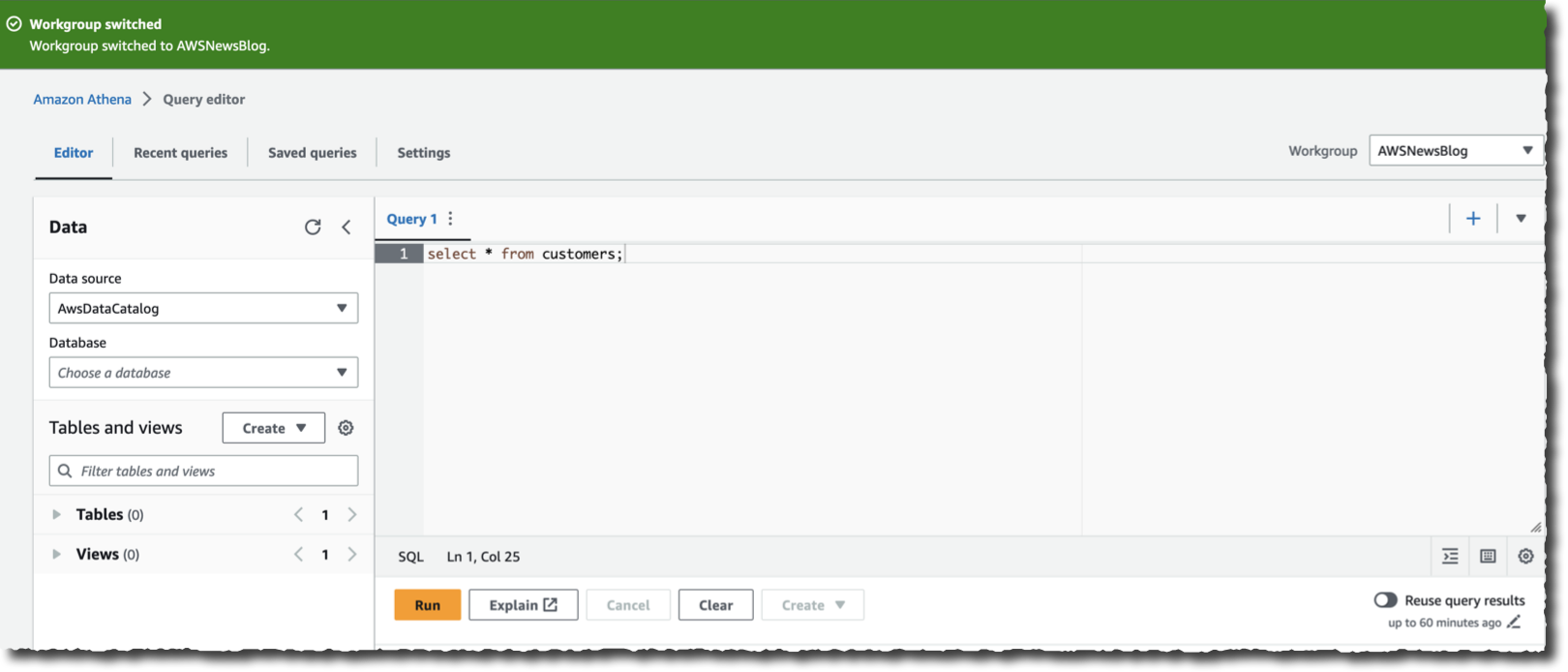Go to next Views page

tap(352, 554)
